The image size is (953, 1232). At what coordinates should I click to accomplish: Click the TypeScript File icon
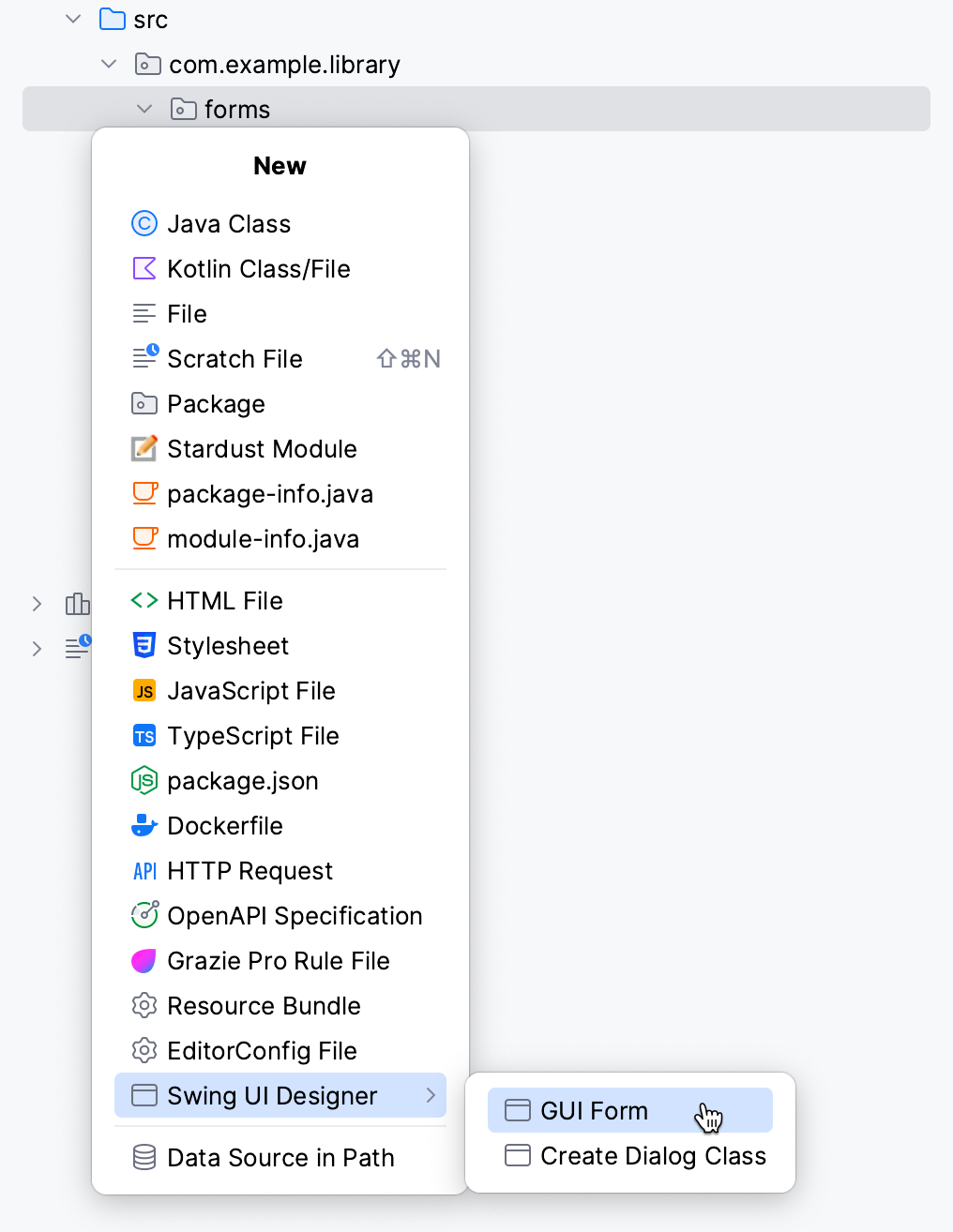tap(144, 736)
